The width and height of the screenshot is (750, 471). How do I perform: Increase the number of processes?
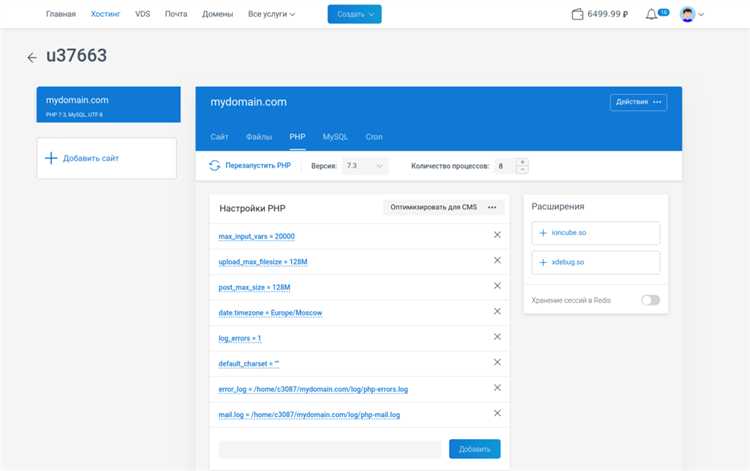(x=522, y=163)
